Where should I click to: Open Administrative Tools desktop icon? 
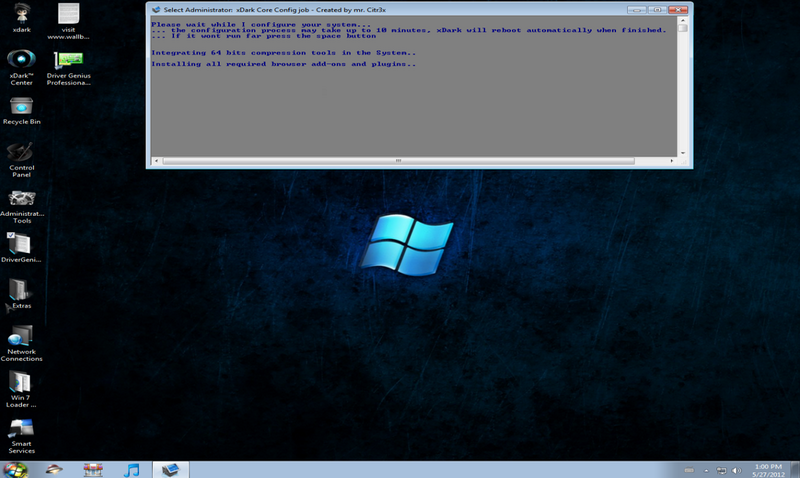pyautogui.click(x=21, y=206)
